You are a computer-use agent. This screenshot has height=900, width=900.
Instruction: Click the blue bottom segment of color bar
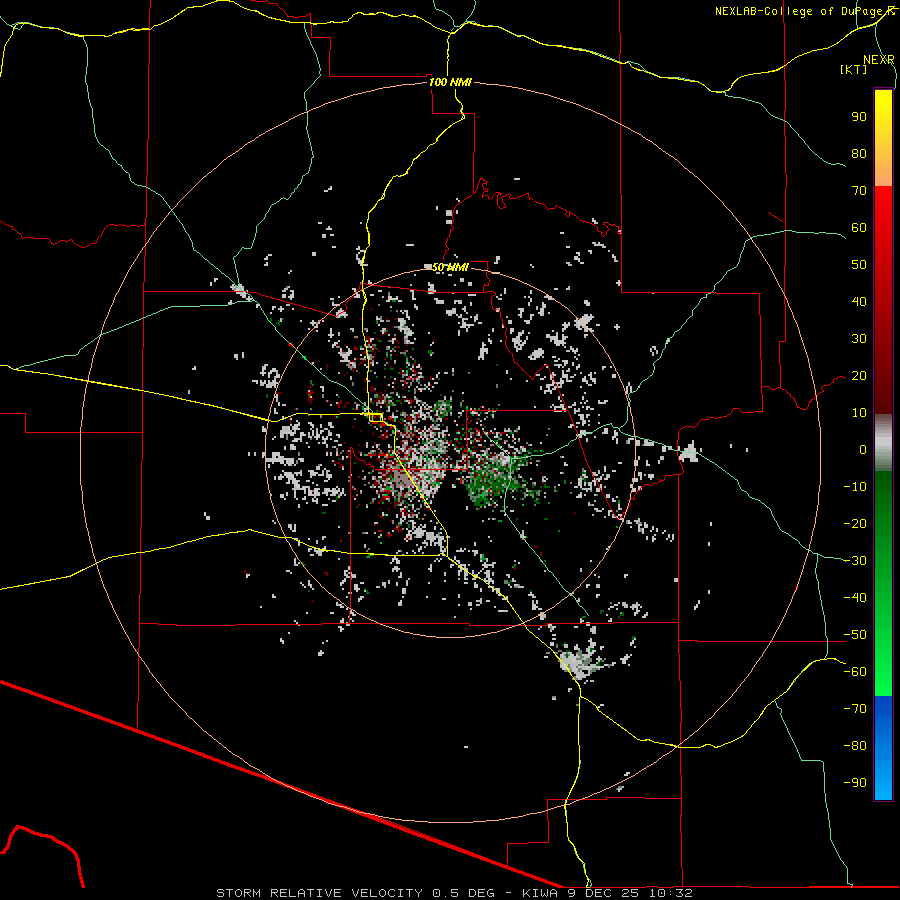pos(883,748)
